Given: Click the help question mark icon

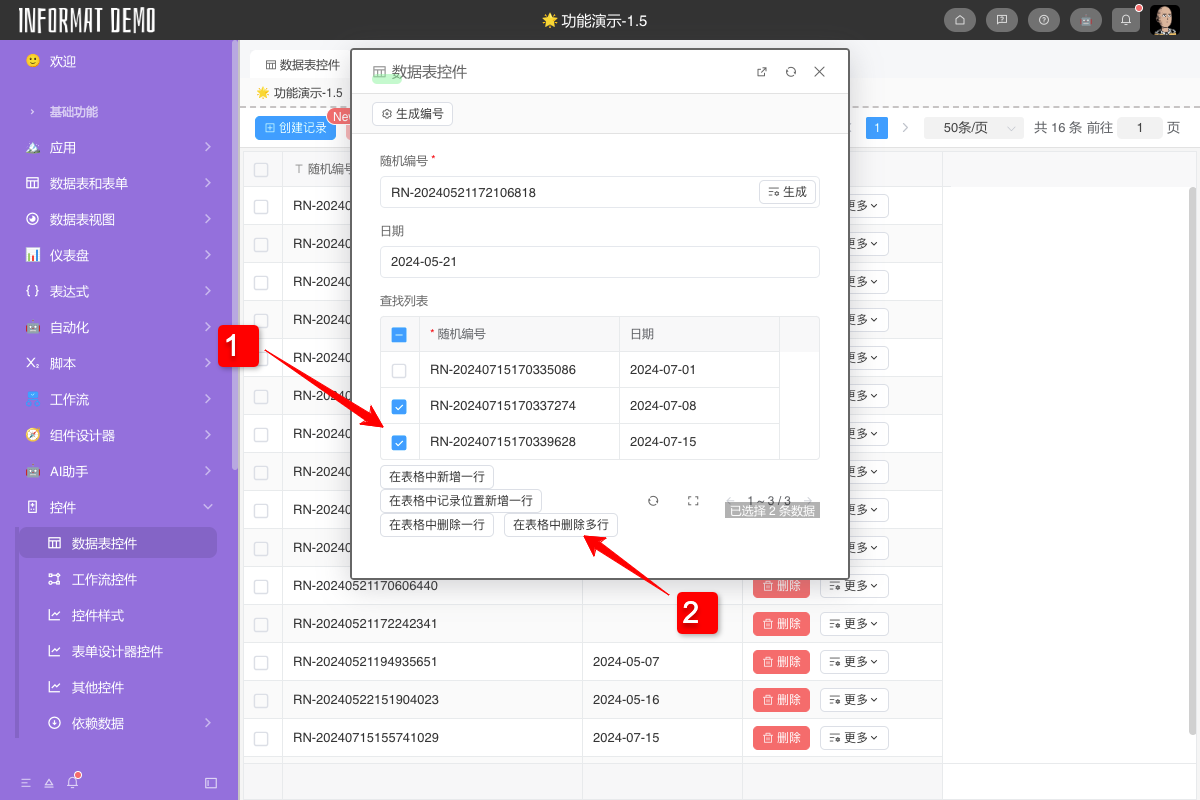Looking at the screenshot, I should 1044,20.
